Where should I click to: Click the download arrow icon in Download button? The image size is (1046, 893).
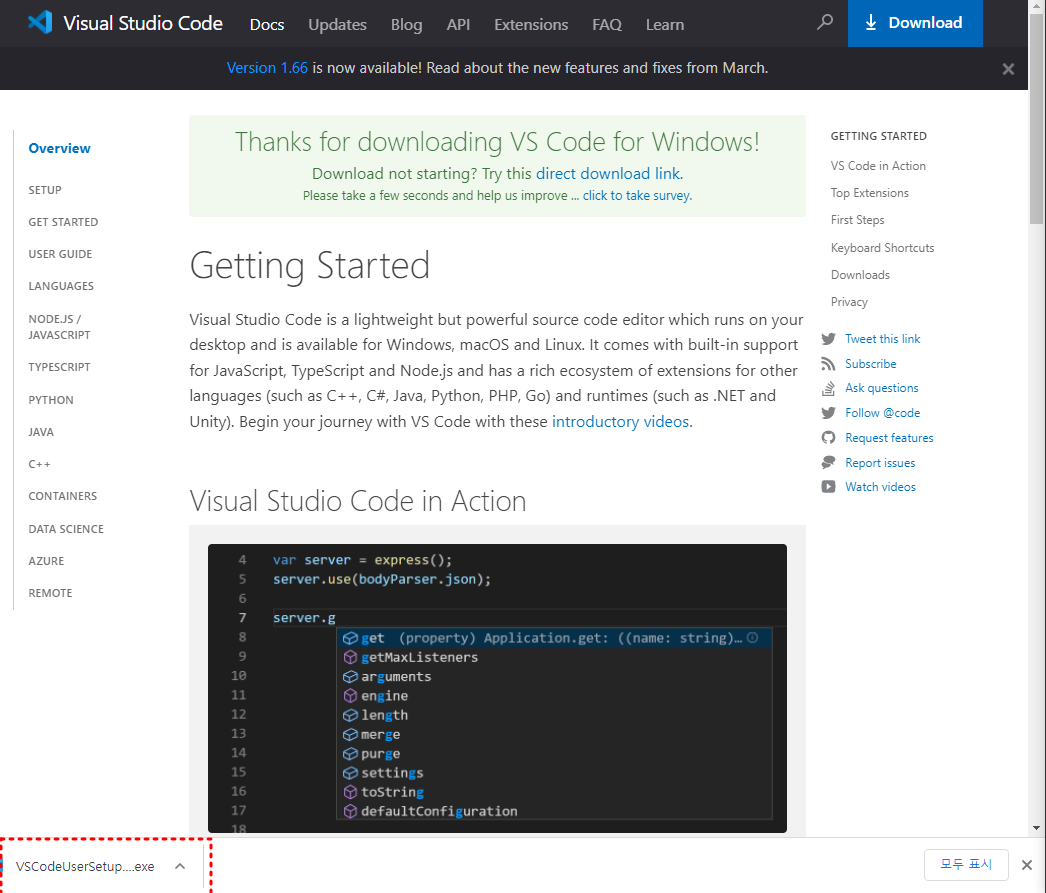(871, 23)
